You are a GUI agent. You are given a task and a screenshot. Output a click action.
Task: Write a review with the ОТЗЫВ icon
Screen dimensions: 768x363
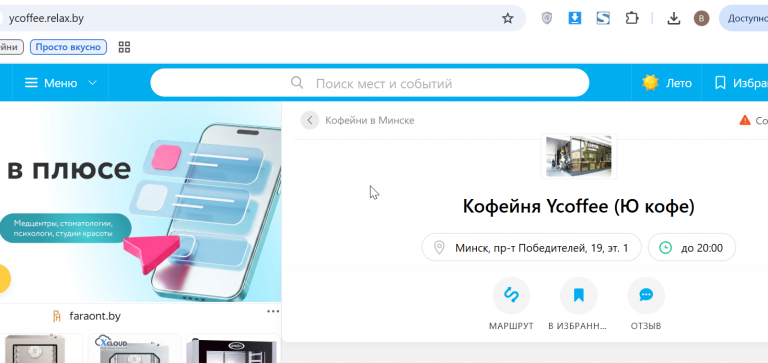coord(646,295)
